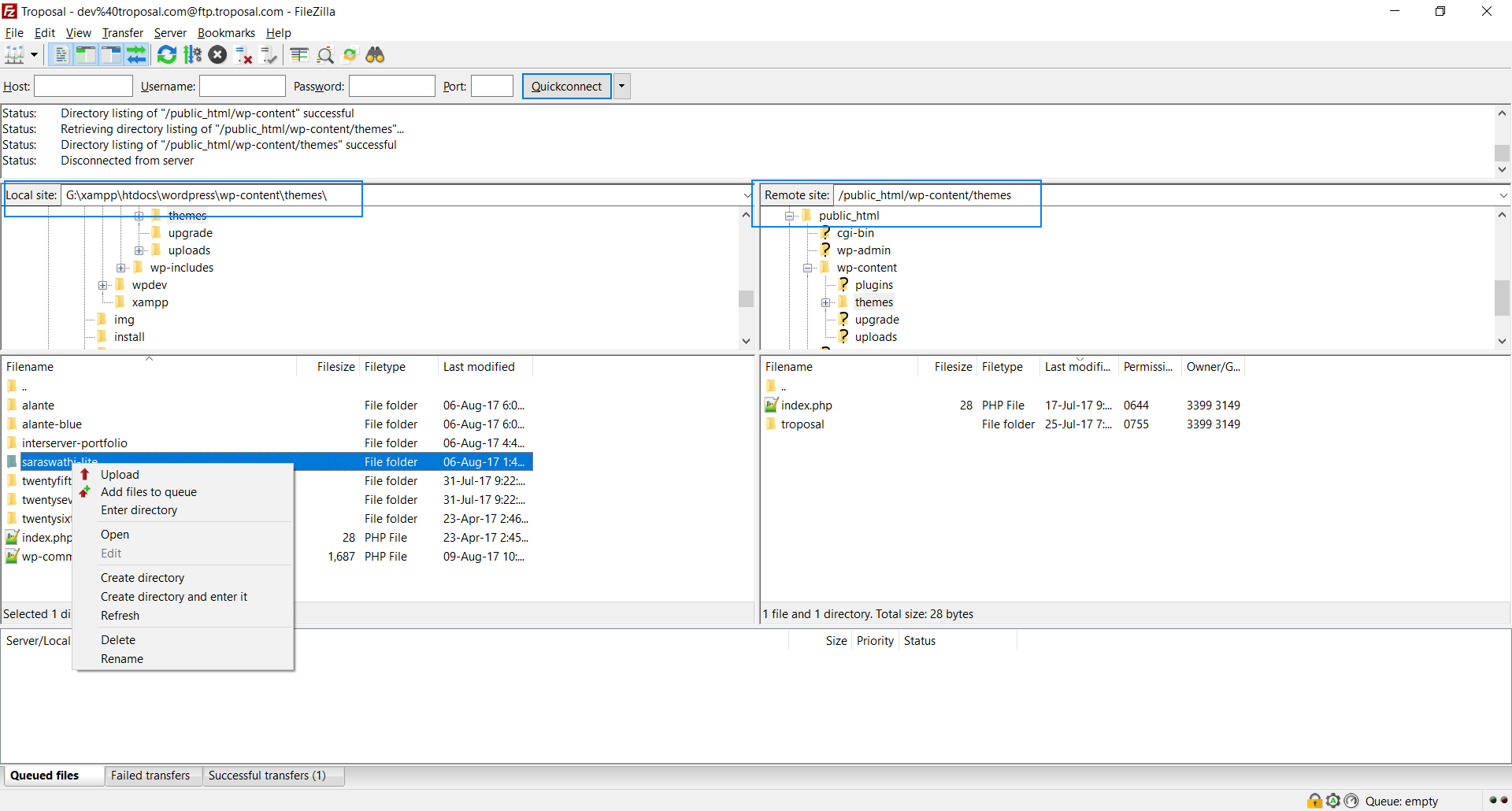This screenshot has height=811, width=1512.
Task: Toggle the message log display
Action: 61,54
